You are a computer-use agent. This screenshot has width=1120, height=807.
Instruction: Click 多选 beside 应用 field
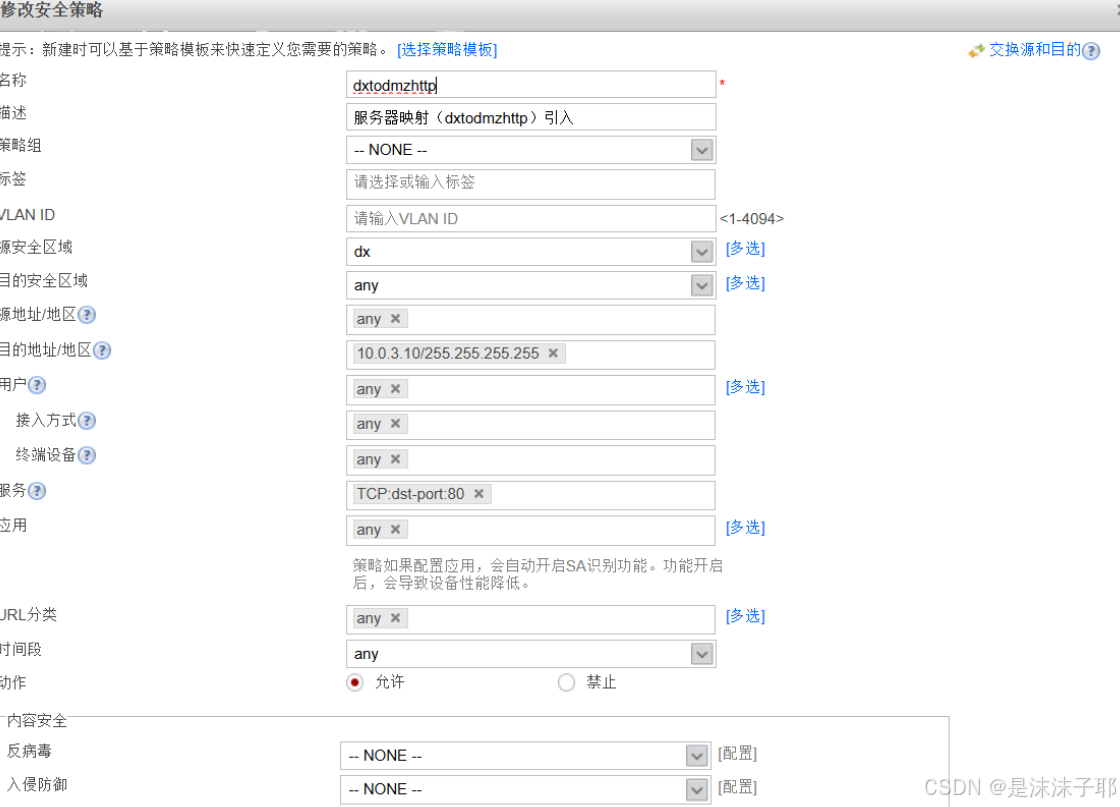coord(746,527)
